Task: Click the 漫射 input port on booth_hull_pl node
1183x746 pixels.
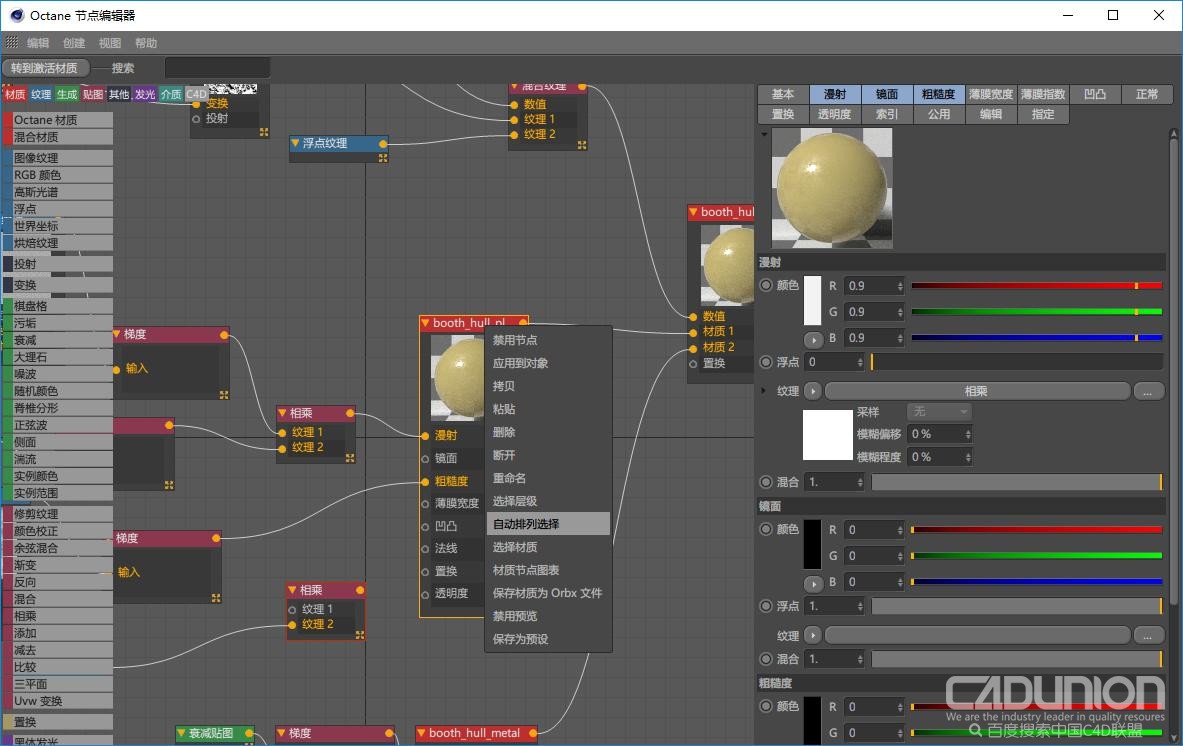Action: (x=426, y=436)
